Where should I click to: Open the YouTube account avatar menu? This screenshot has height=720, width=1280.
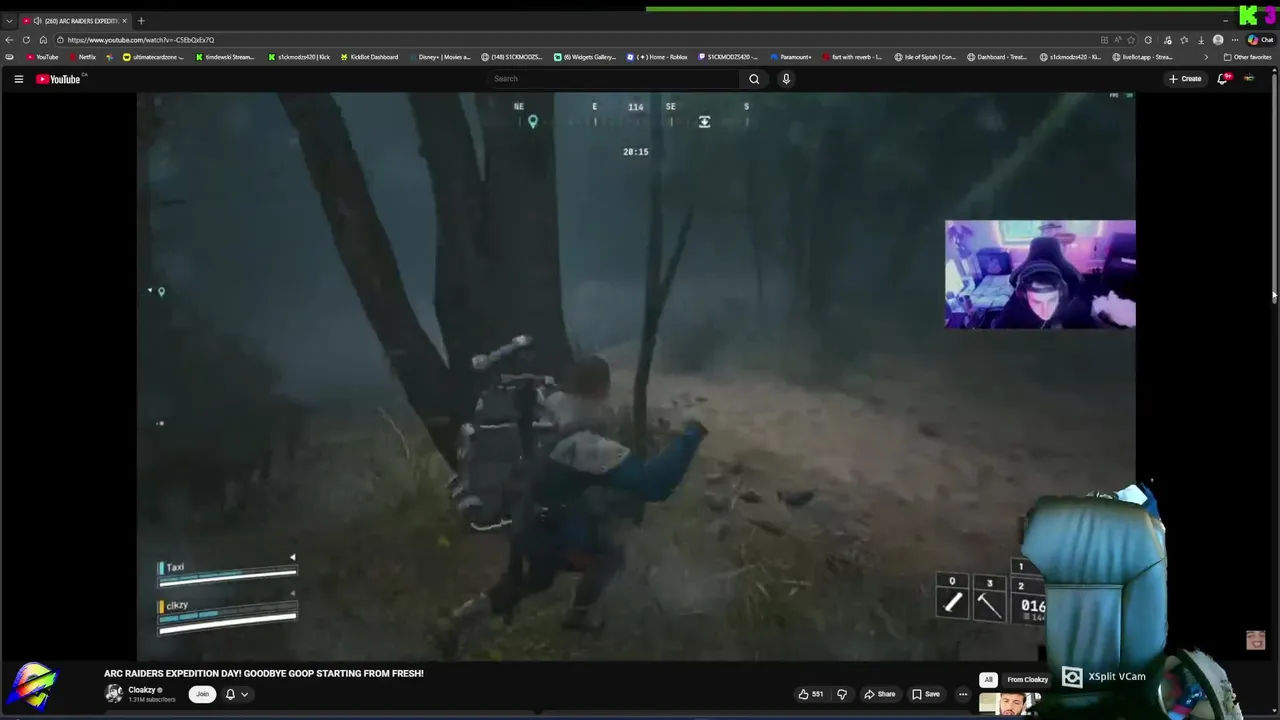[x=1249, y=79]
